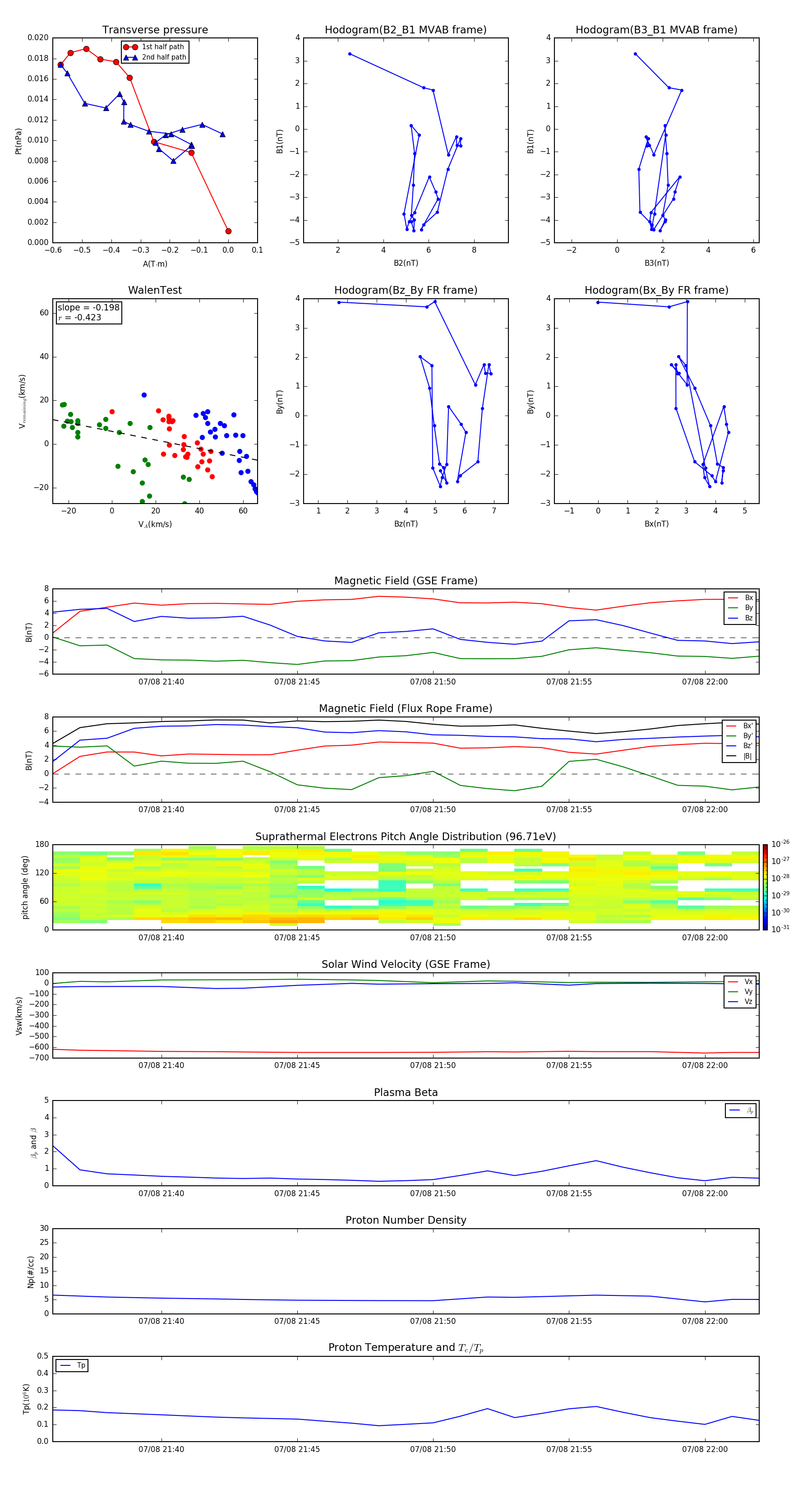The height and width of the screenshot is (1489, 812).
Task: Click the By' legend entry in Flux Rope plot
Action: click(739, 736)
